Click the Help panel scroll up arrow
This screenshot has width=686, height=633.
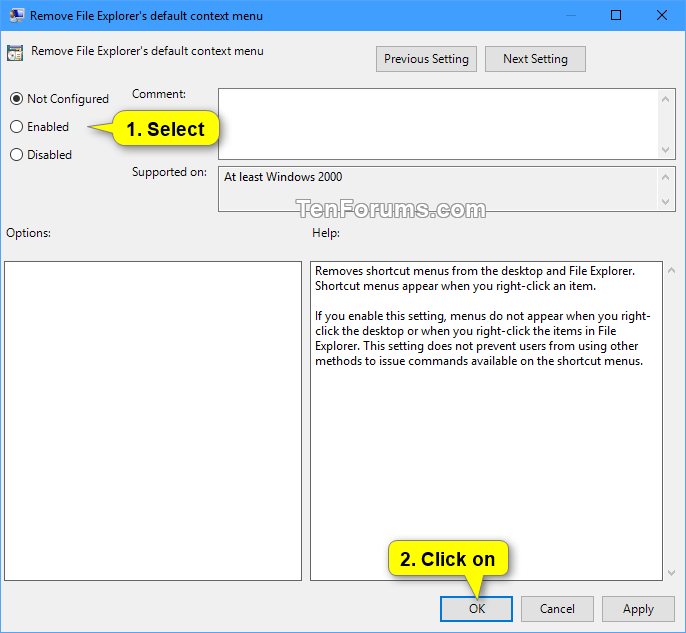(671, 270)
